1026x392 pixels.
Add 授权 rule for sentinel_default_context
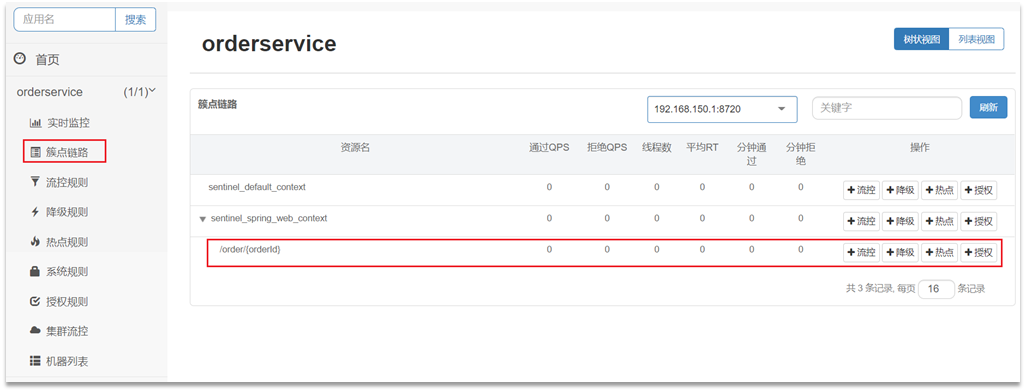tap(979, 190)
